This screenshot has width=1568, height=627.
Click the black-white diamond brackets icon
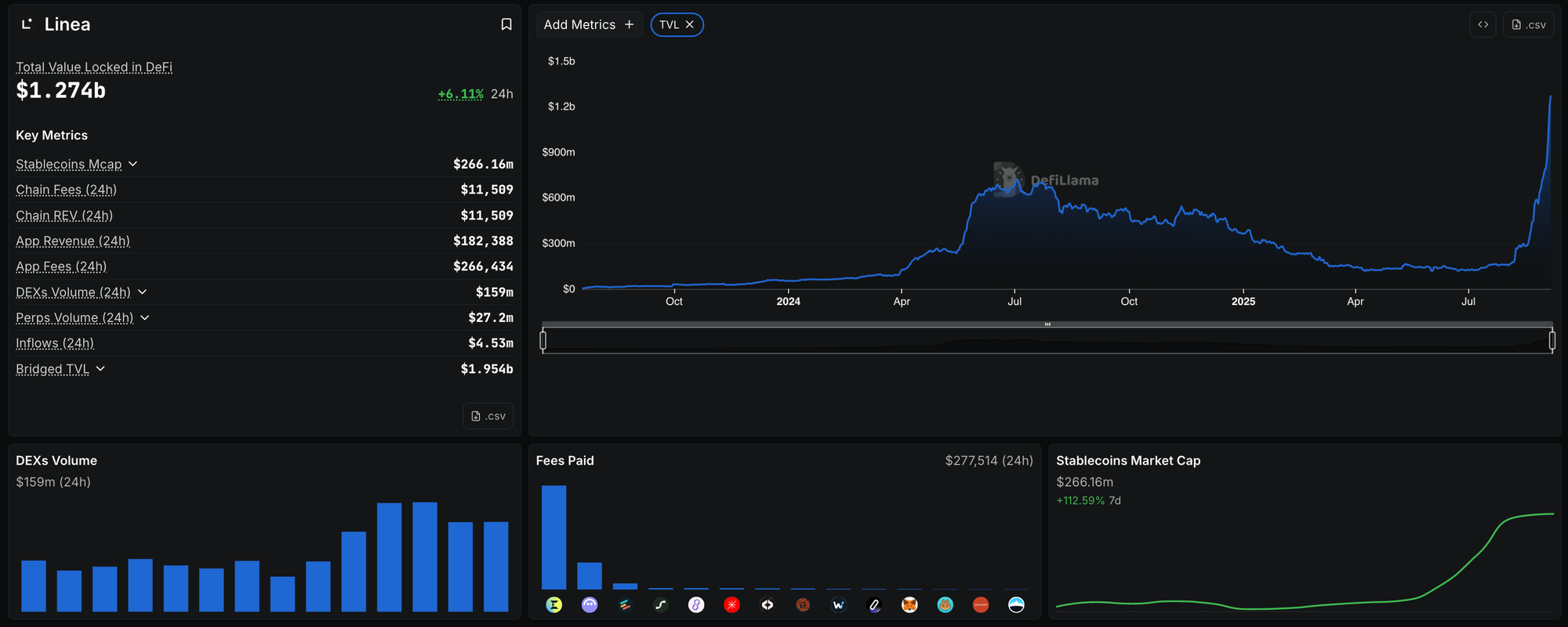pos(768,604)
